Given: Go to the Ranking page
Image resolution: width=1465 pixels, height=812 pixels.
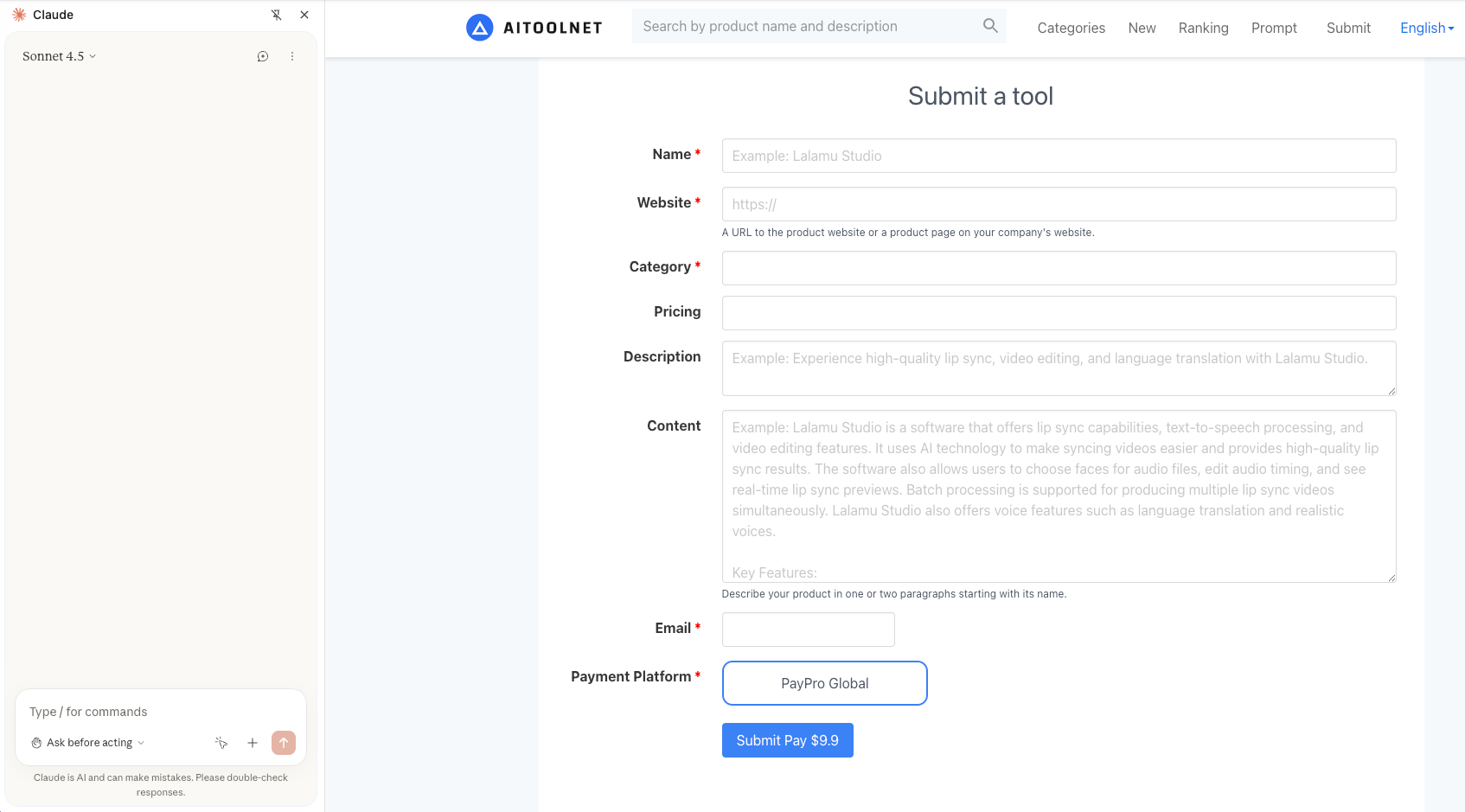Looking at the screenshot, I should click(1203, 28).
